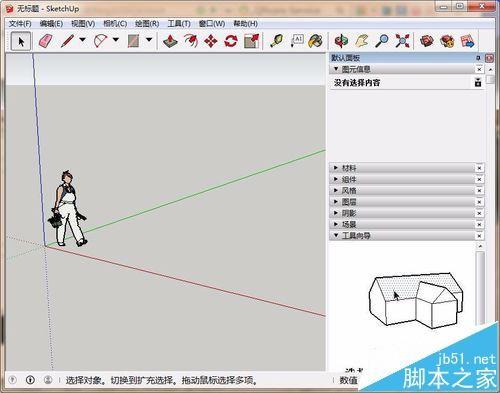Choose the Orbit tool
The width and height of the screenshot is (500, 393).
(341, 41)
